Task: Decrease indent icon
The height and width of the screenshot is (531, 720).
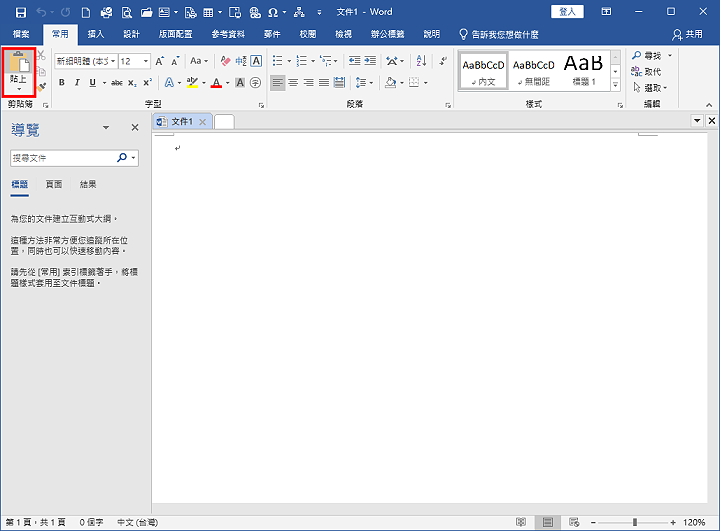Action: pyautogui.click(x=354, y=60)
